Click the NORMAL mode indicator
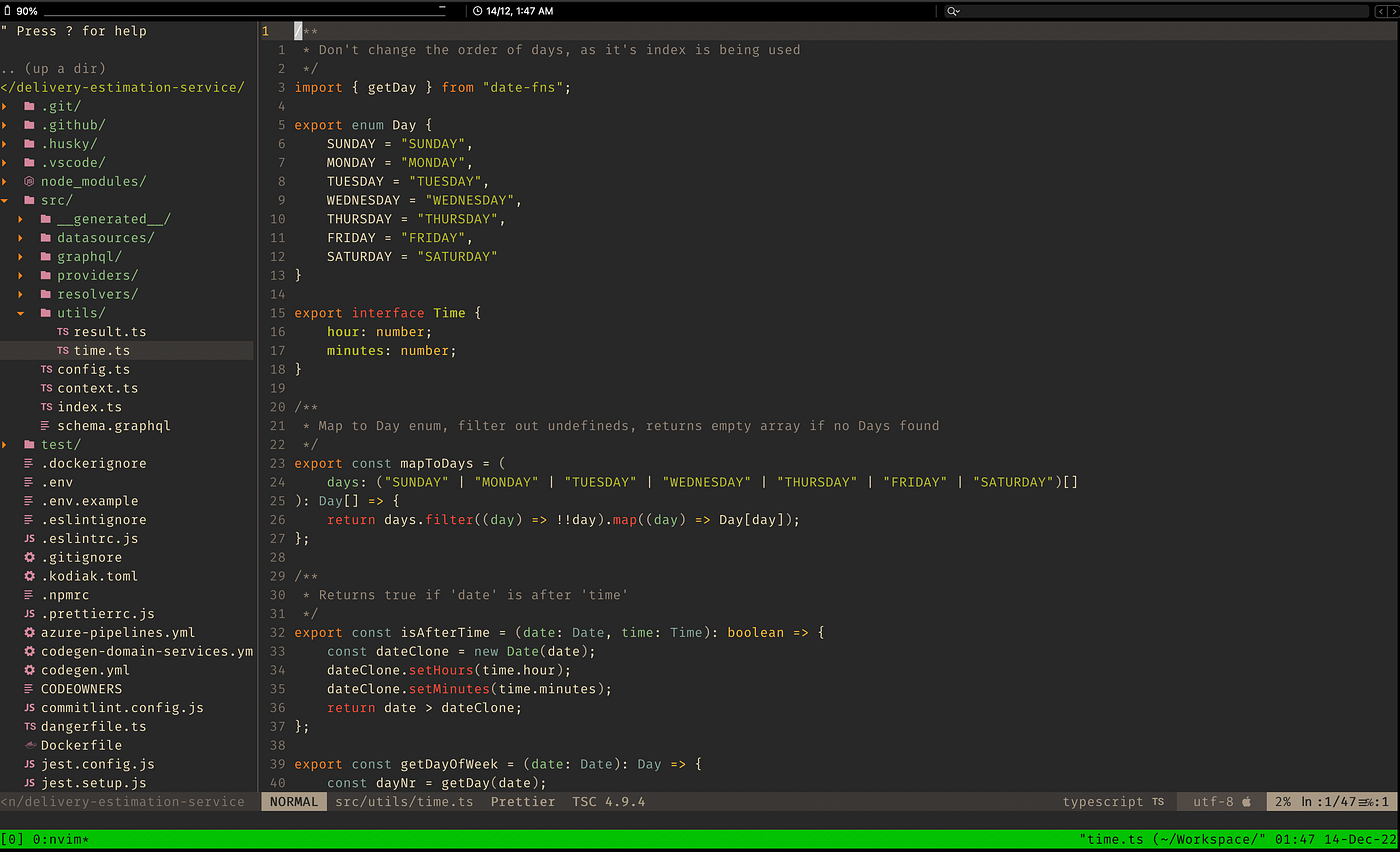The height and width of the screenshot is (852, 1400). 294,802
